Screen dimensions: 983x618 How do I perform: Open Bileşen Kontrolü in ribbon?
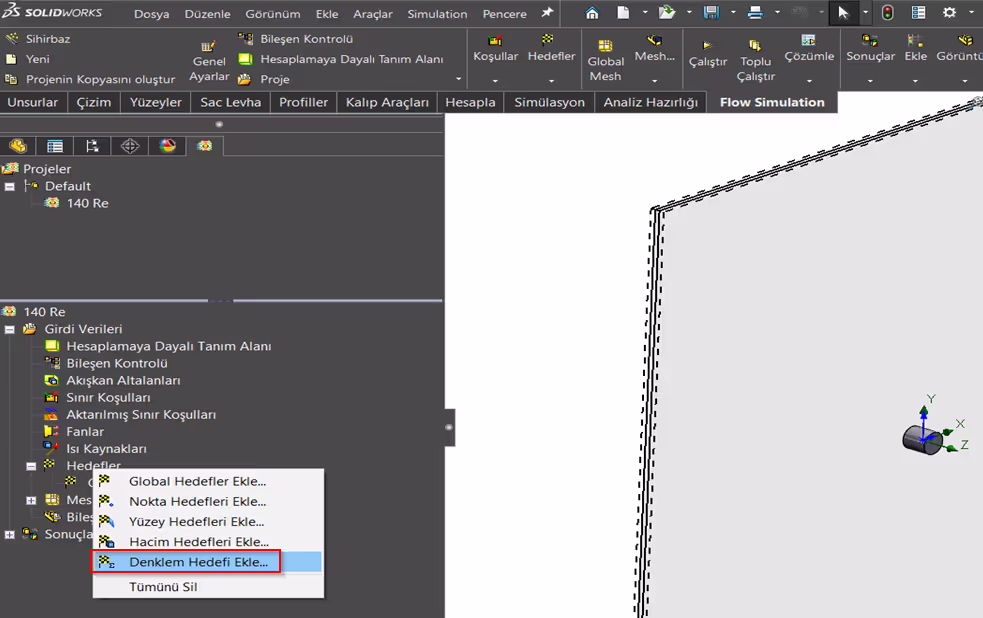pyautogui.click(x=296, y=39)
